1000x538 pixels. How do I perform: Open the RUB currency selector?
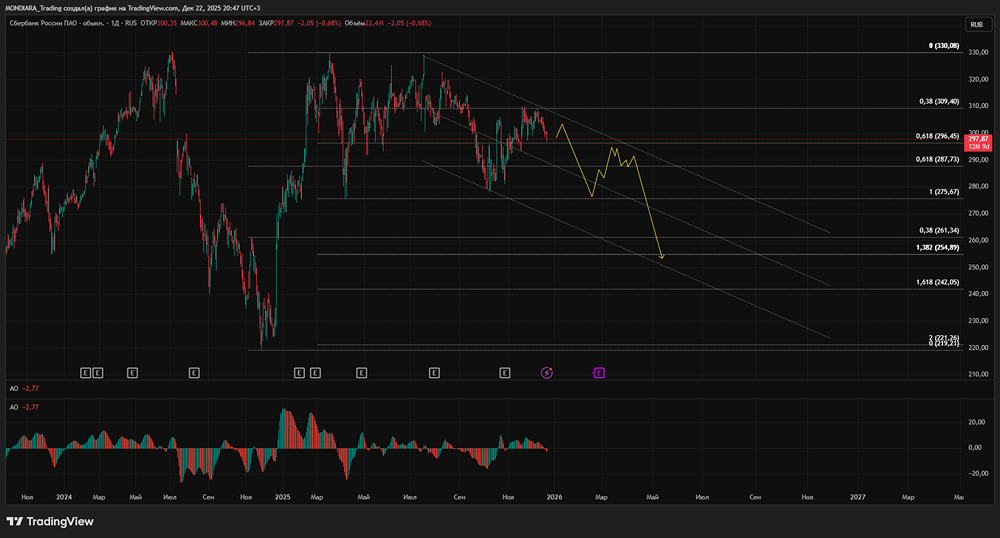point(974,24)
